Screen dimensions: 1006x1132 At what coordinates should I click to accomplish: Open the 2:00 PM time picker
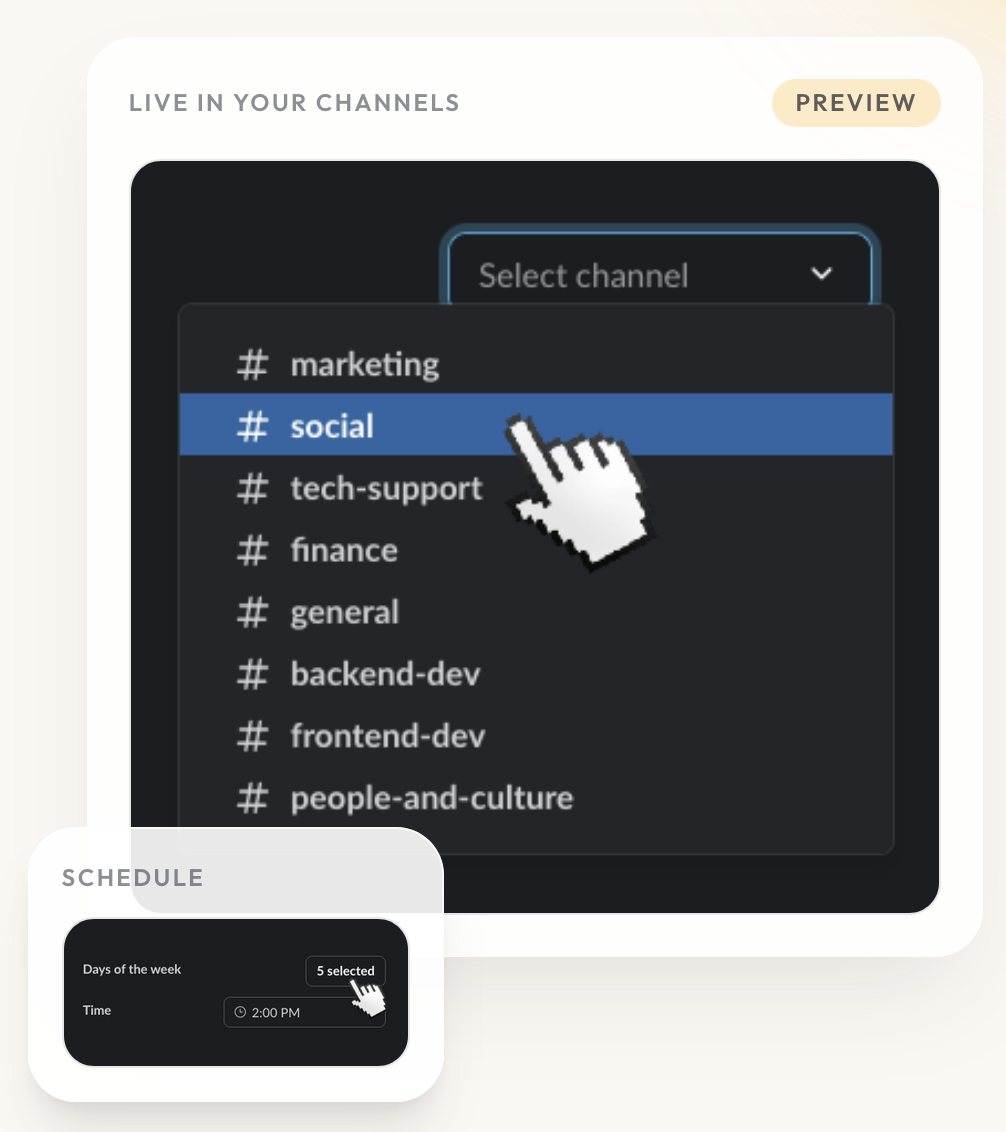tap(304, 1012)
